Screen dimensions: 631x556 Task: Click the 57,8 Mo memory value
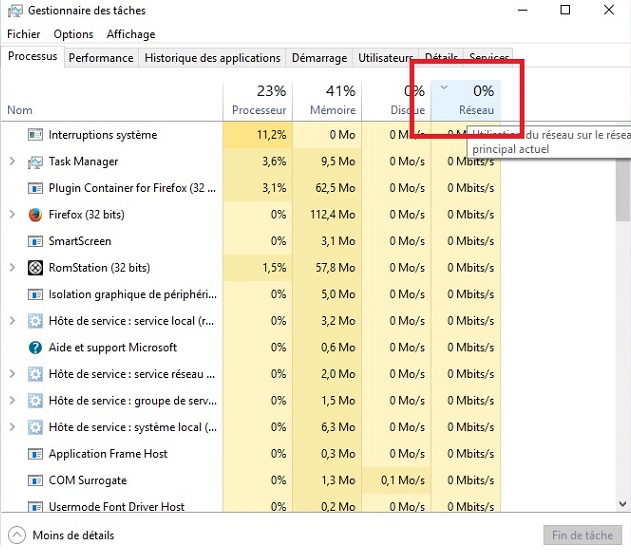click(335, 268)
